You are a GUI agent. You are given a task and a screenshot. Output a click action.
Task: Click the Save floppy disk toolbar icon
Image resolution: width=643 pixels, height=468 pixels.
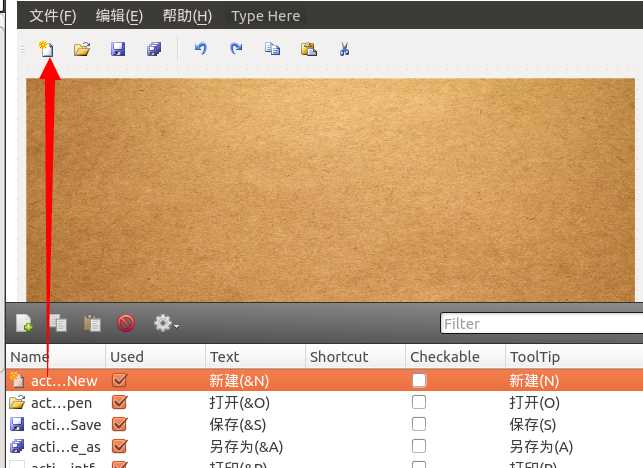click(x=118, y=49)
